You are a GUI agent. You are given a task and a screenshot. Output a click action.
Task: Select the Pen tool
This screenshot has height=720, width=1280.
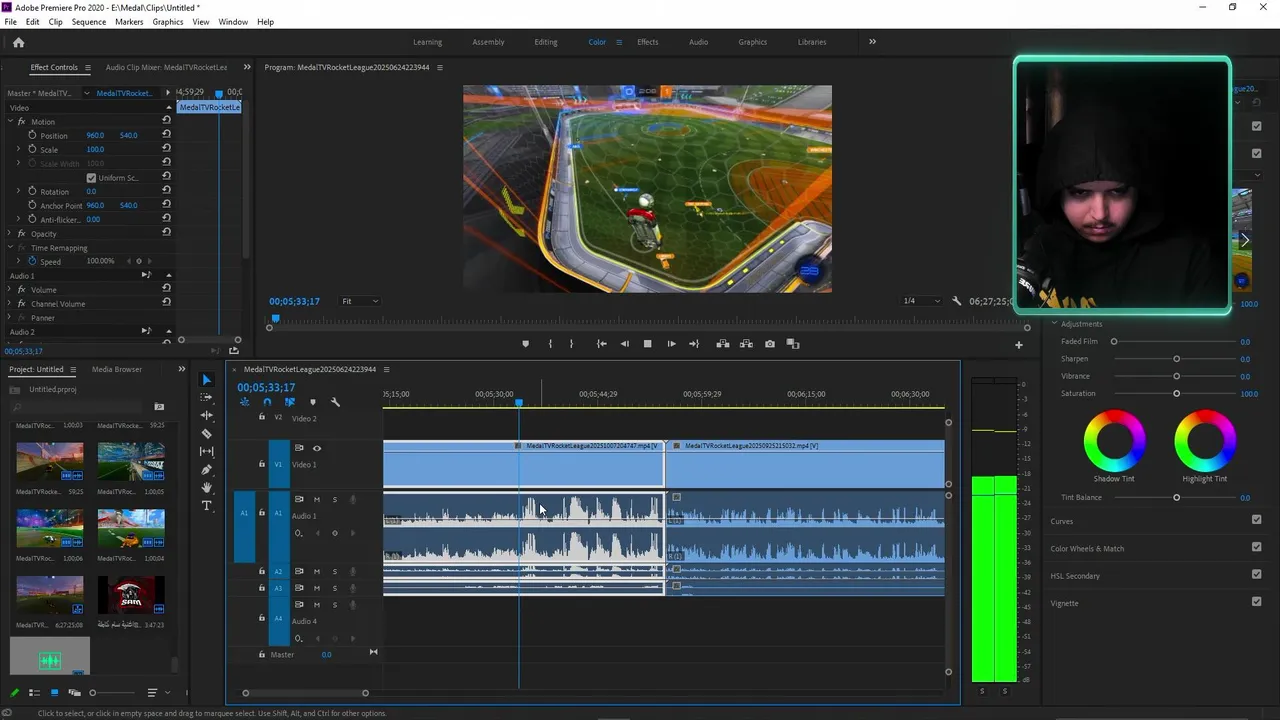tap(207, 469)
